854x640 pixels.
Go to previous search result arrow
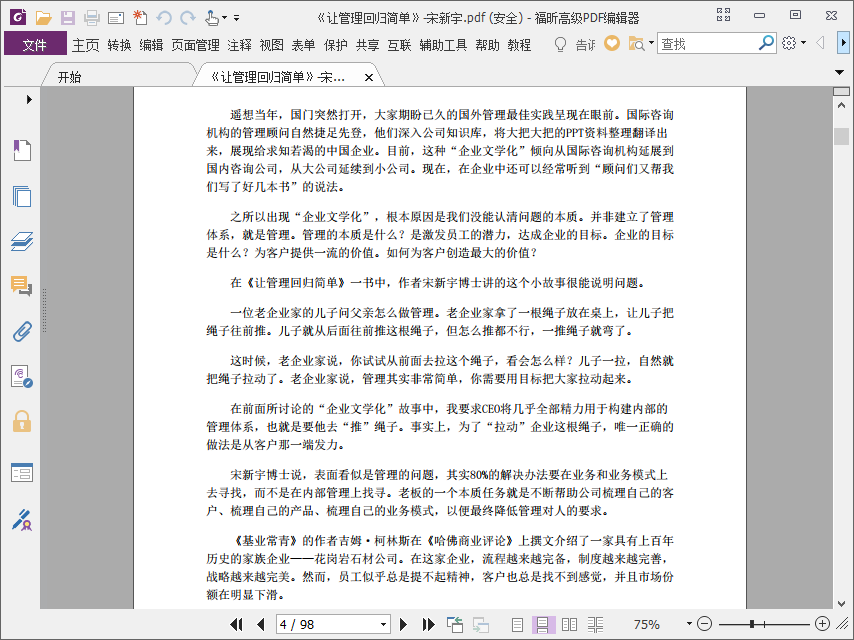point(820,43)
